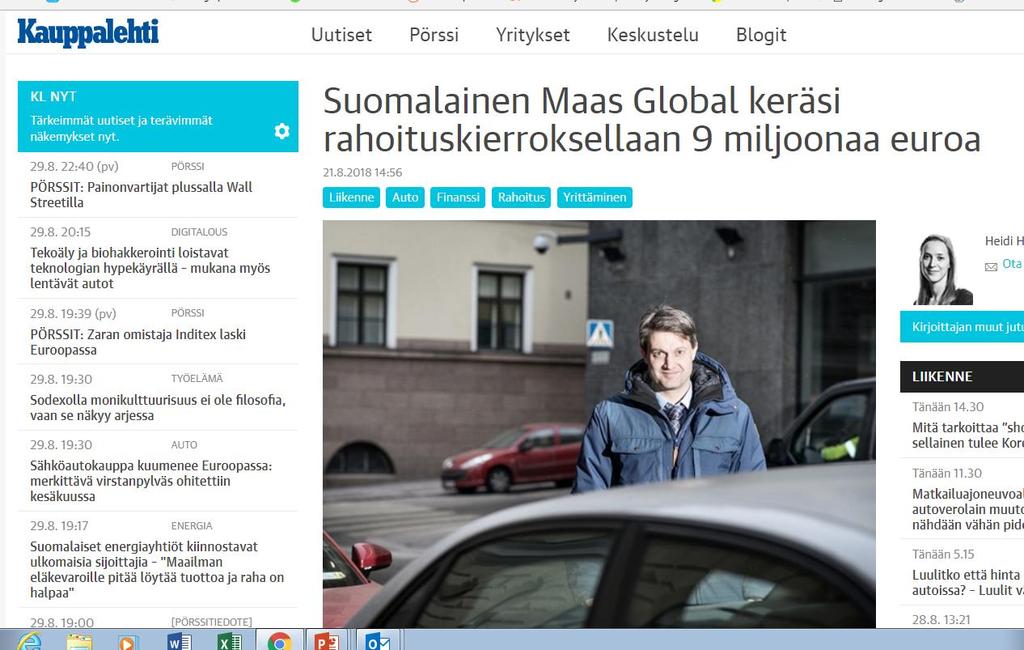Launch Internet Explorer from the taskbar
This screenshot has height=650, width=1024.
[x=29, y=641]
